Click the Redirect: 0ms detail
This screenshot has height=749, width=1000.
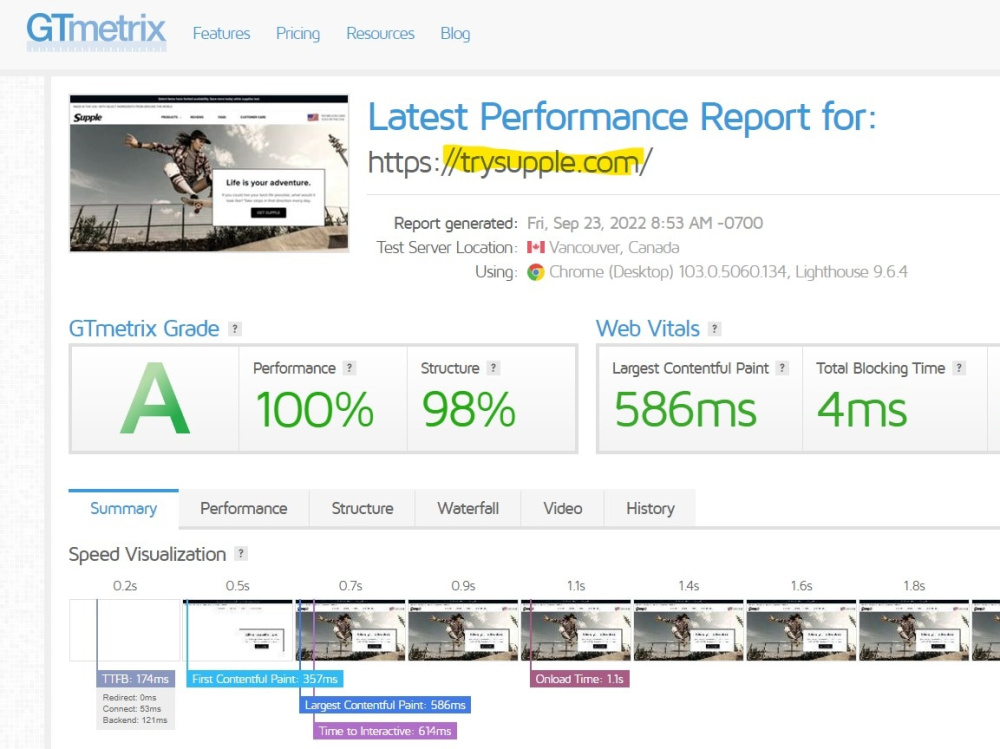[129, 697]
